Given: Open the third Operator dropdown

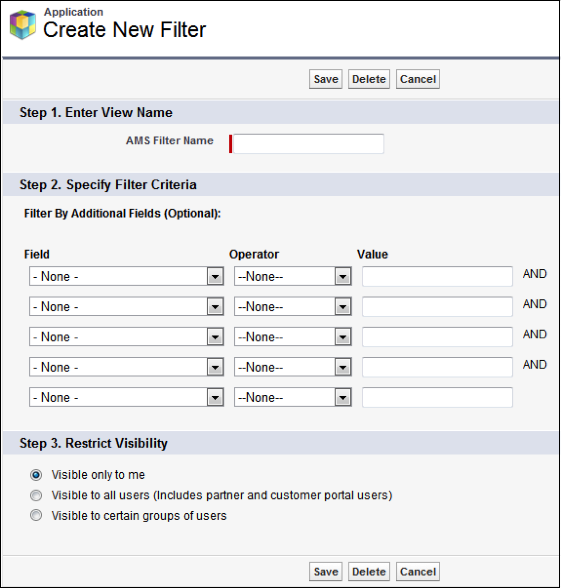Looking at the screenshot, I should tap(293, 337).
